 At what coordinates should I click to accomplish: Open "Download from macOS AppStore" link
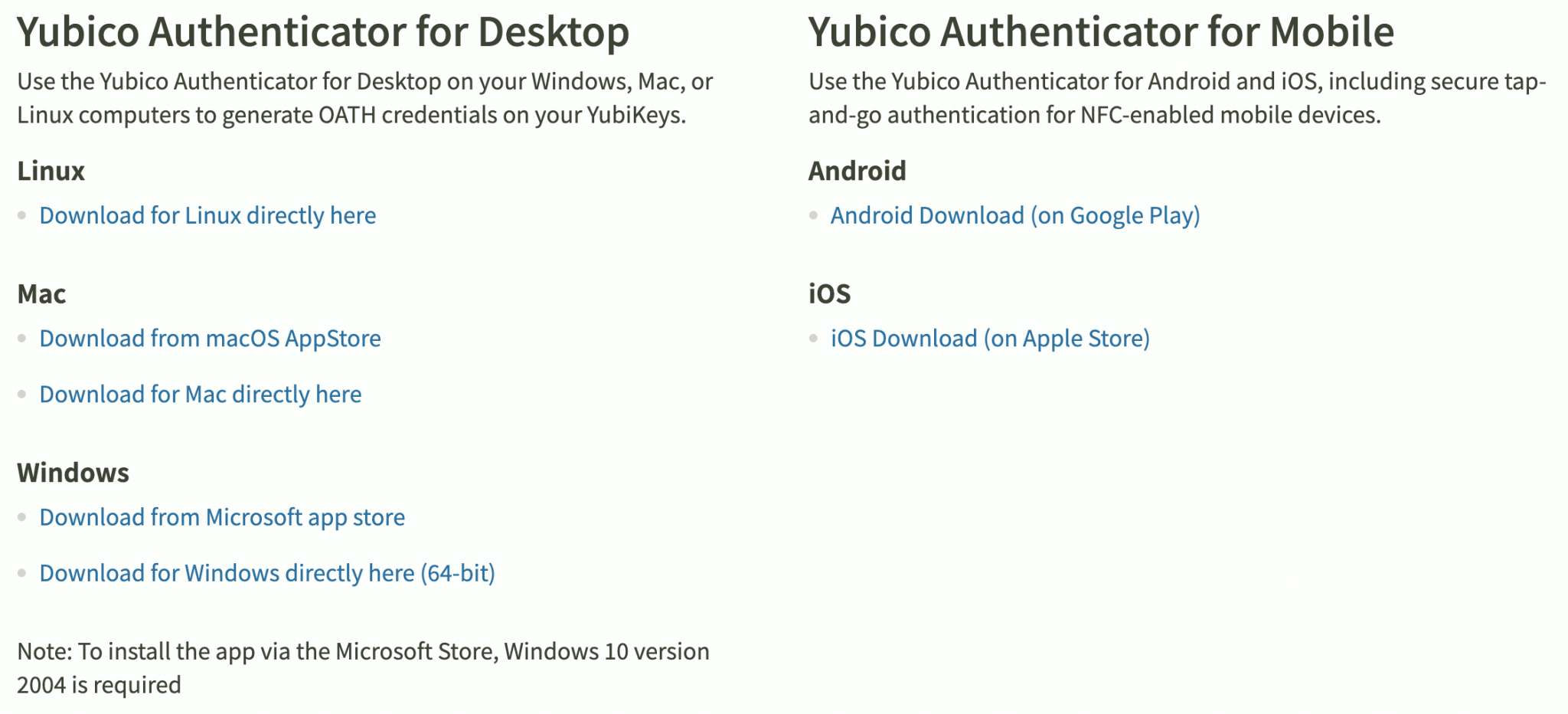pos(210,338)
